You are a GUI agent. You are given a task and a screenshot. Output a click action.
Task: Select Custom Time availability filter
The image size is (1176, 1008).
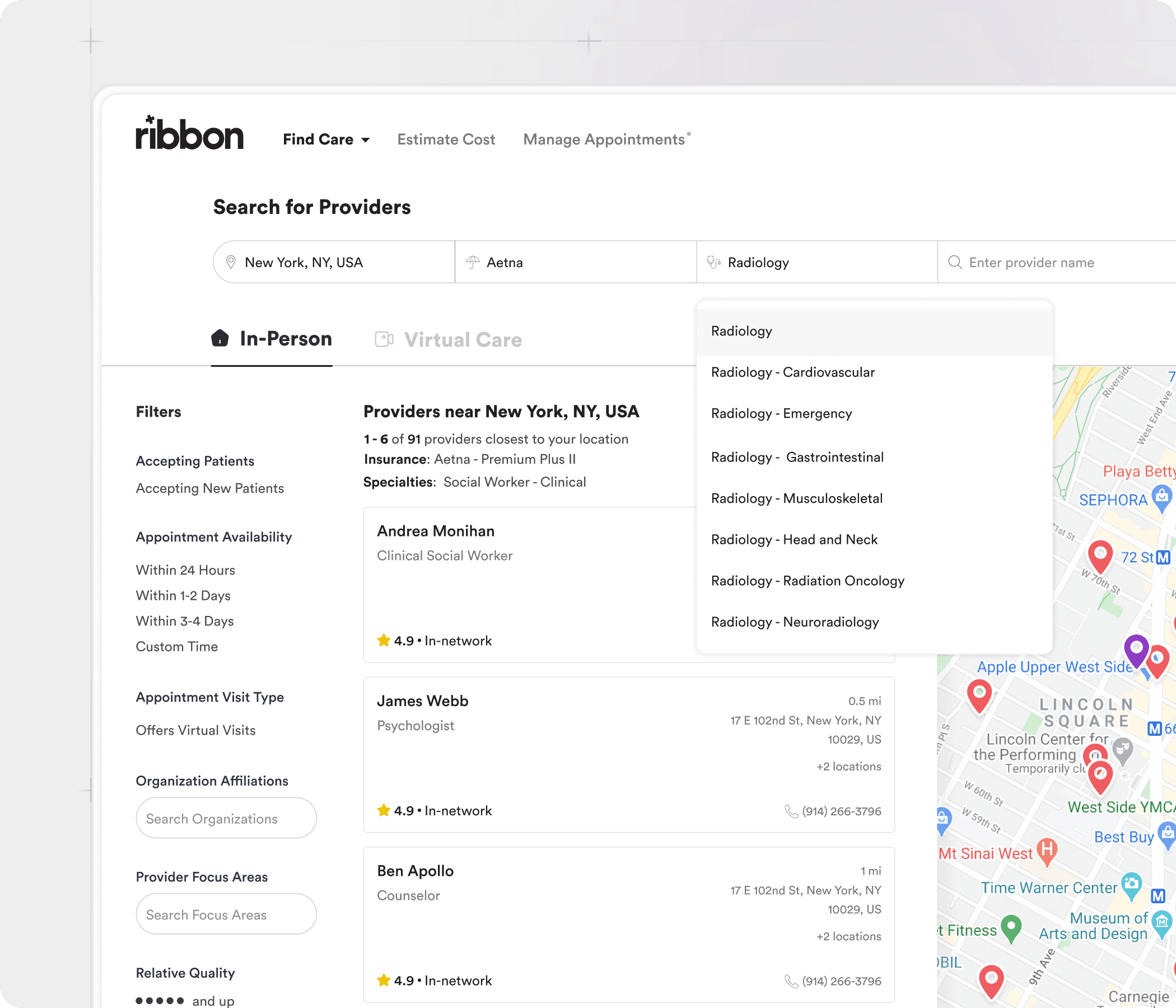(x=177, y=646)
